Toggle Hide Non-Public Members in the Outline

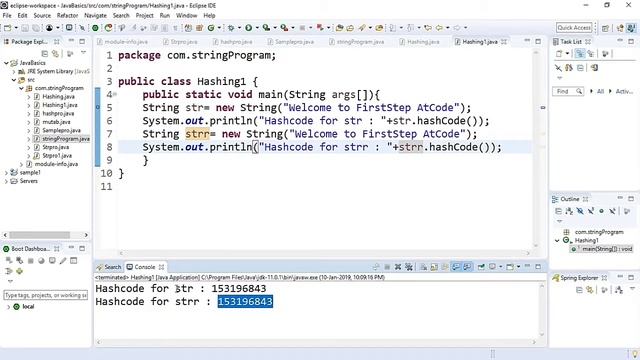(x=601, y=211)
